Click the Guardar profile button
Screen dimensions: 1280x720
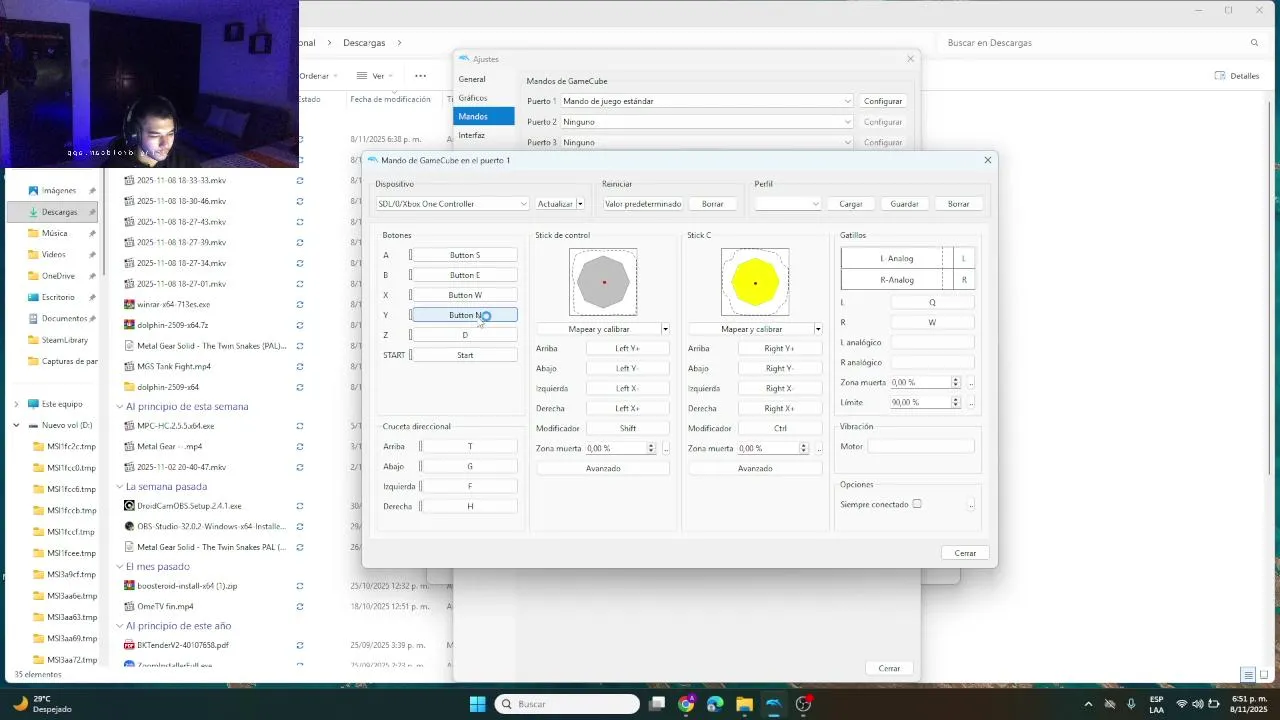[904, 204]
